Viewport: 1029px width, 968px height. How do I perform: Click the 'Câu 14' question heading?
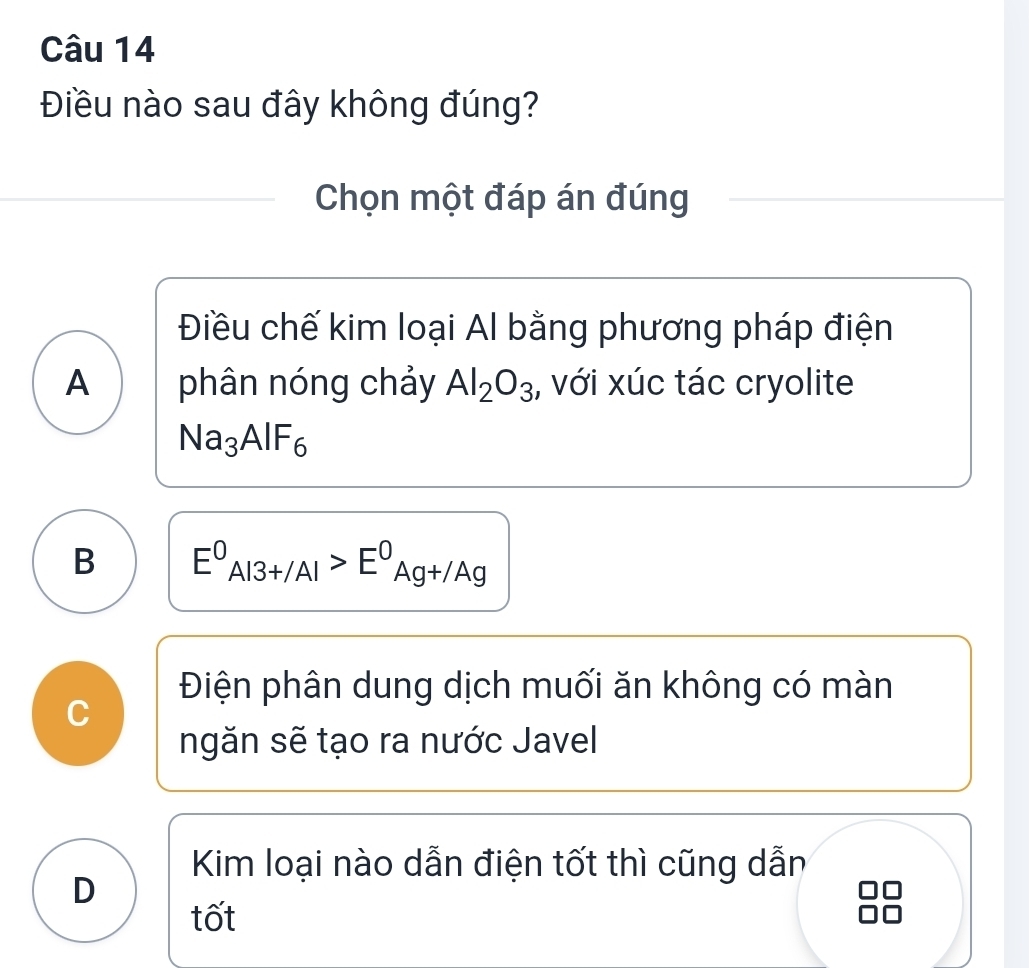click(x=100, y=49)
